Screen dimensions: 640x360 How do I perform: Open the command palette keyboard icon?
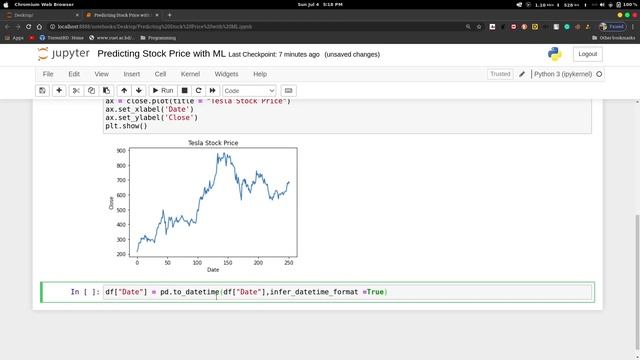click(x=288, y=91)
